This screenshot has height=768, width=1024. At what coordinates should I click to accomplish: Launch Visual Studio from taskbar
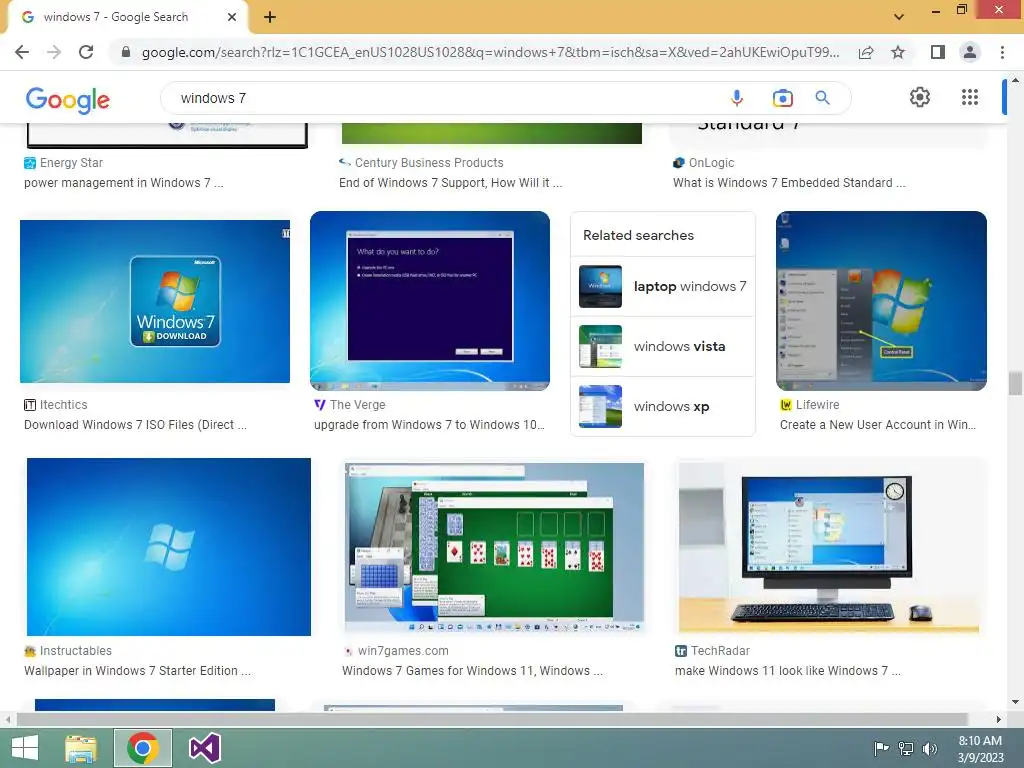coord(204,748)
